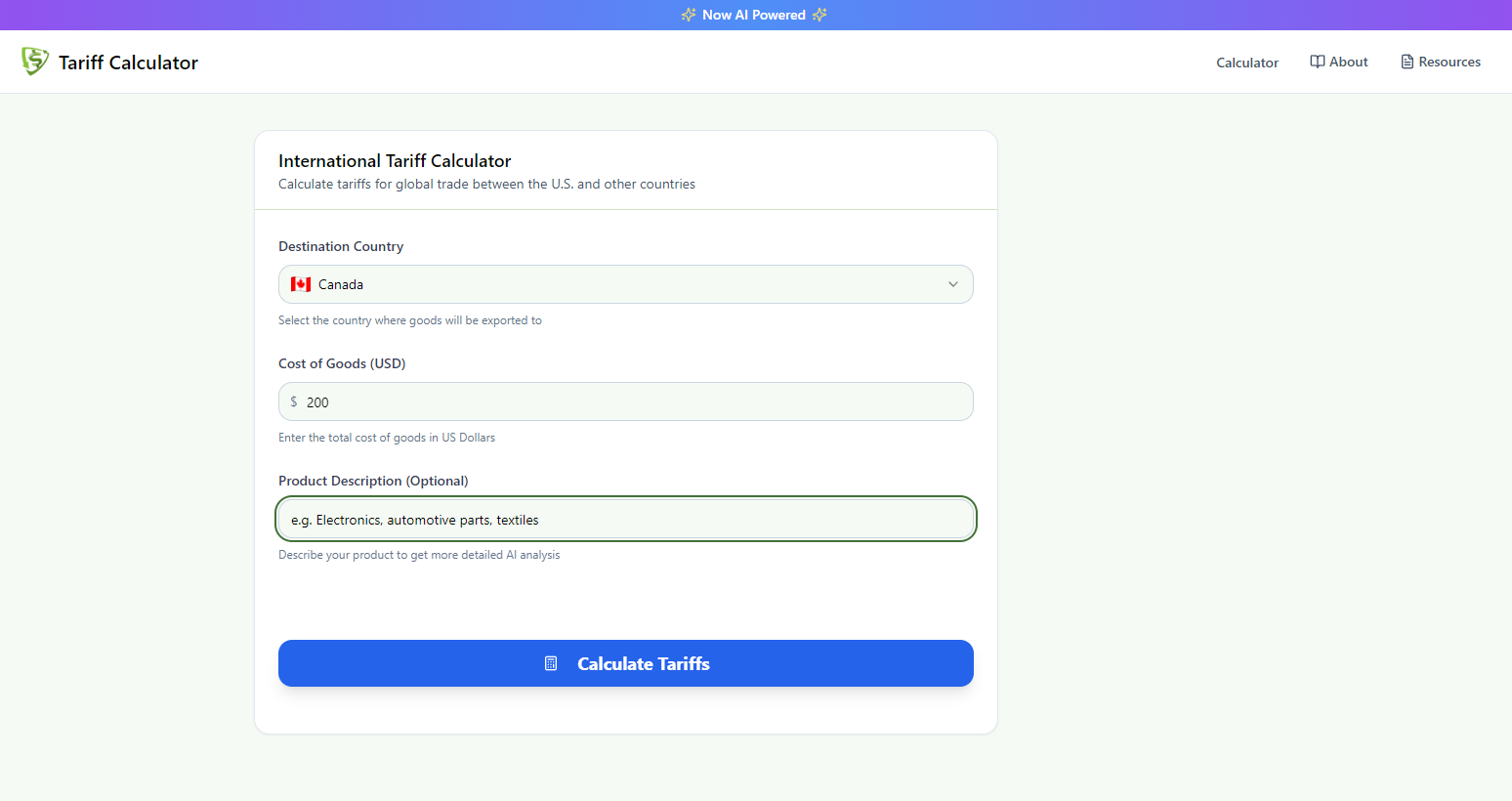Screen dimensions: 1512x801
Task: Click into the Product Description field
Action: 626,519
